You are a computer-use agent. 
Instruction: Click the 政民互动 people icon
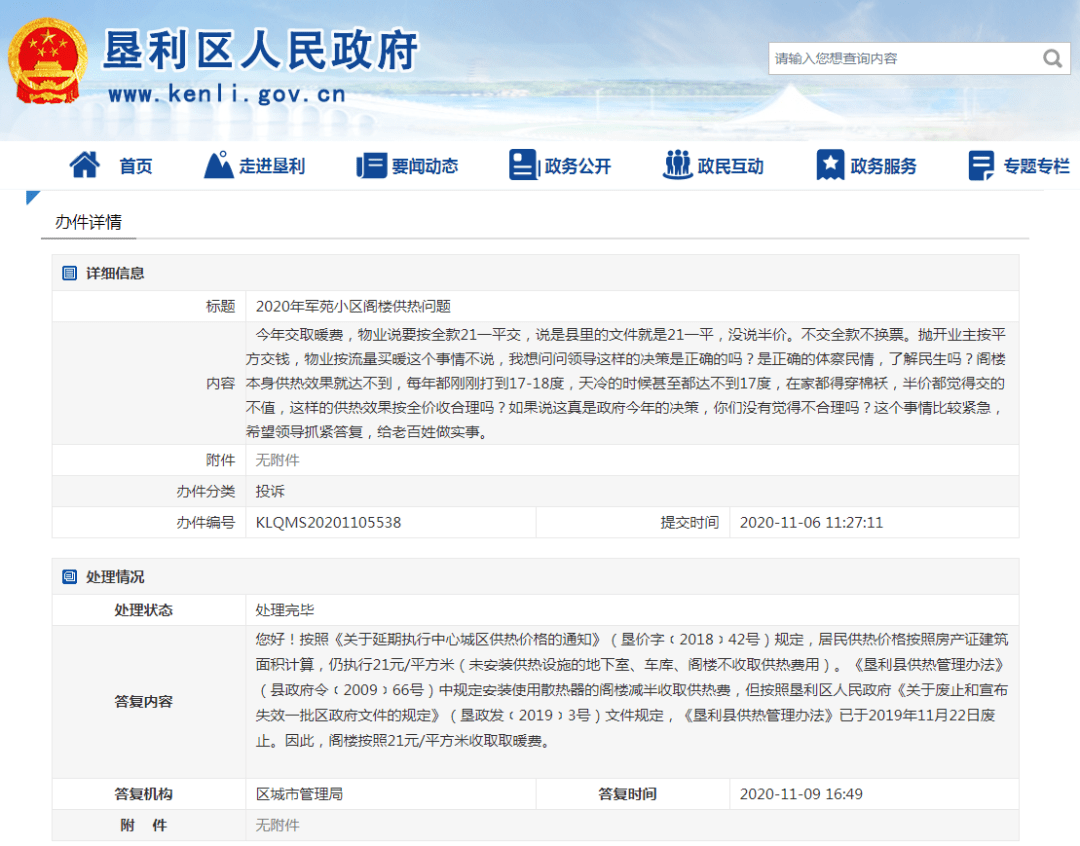pos(677,165)
